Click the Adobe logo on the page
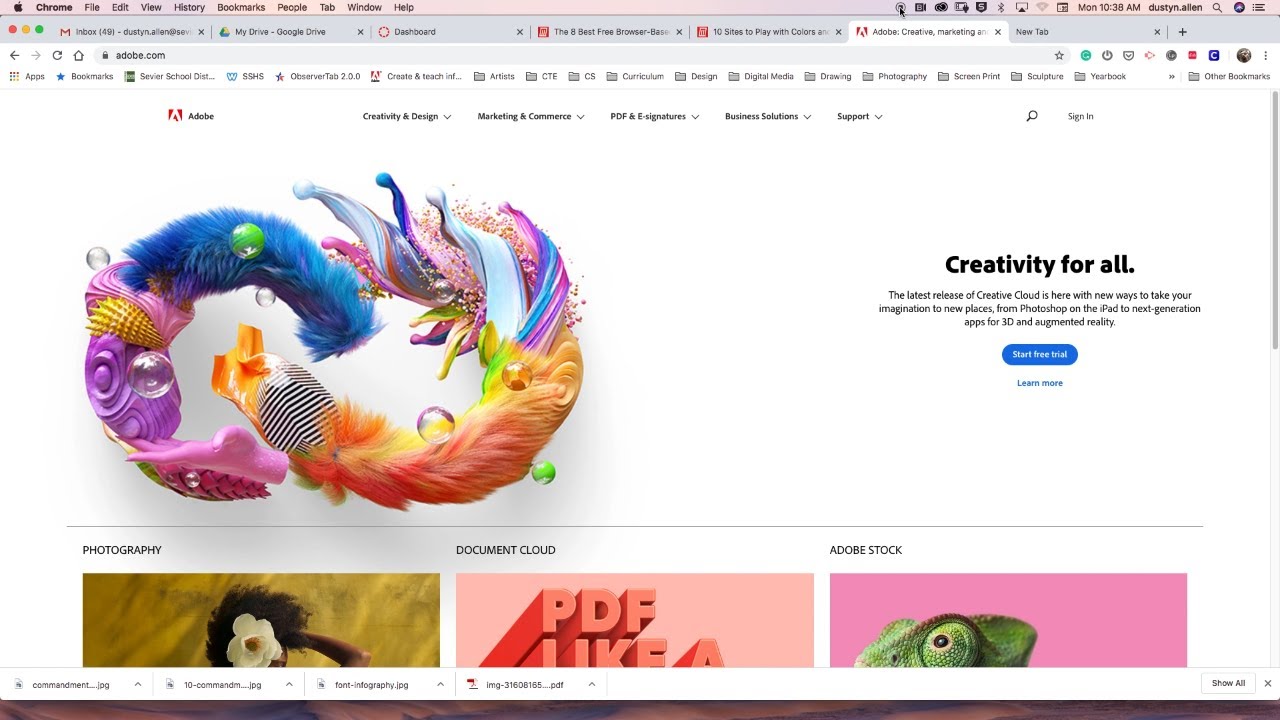 (191, 116)
